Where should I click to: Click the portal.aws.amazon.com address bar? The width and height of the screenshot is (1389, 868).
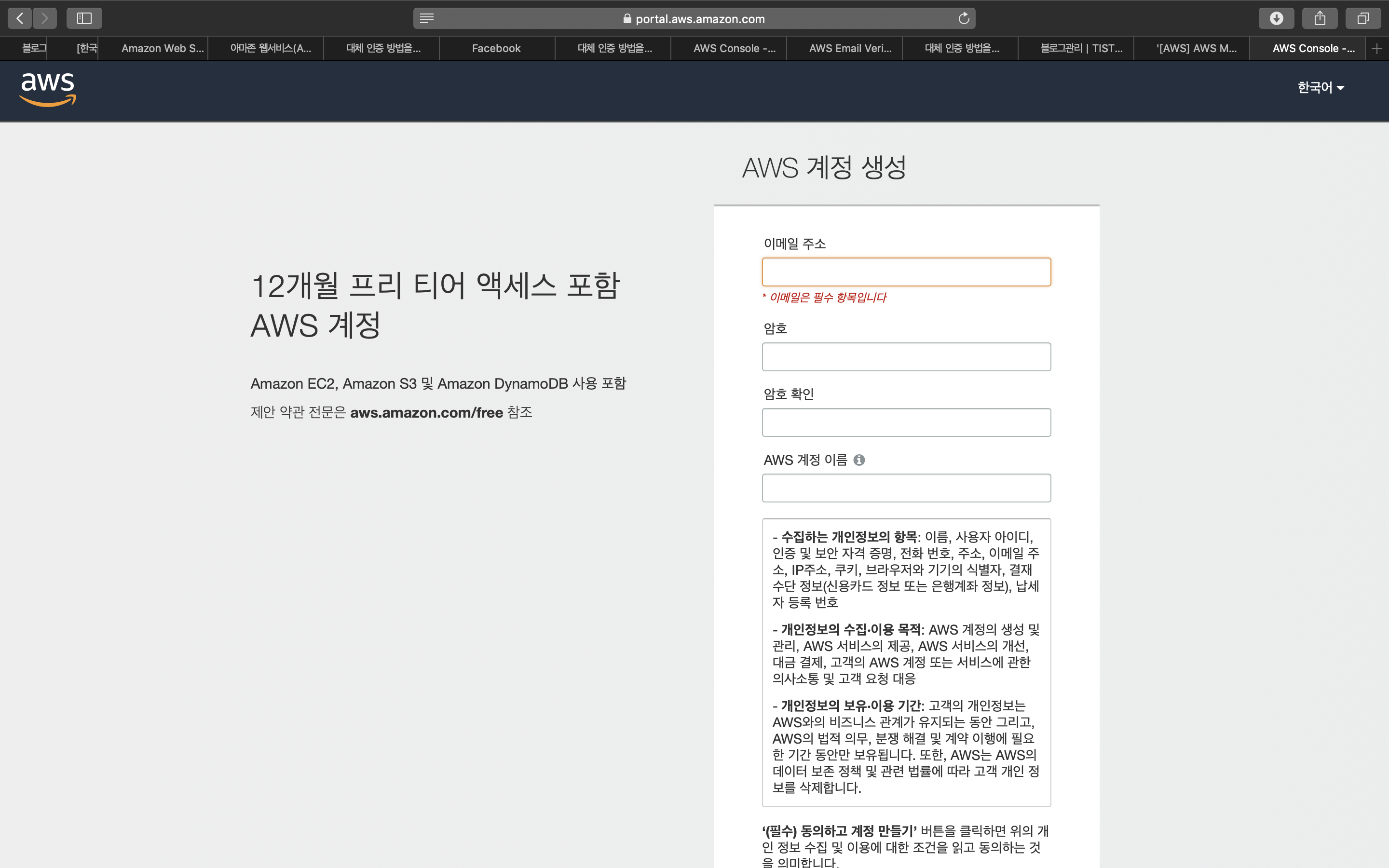click(694, 18)
